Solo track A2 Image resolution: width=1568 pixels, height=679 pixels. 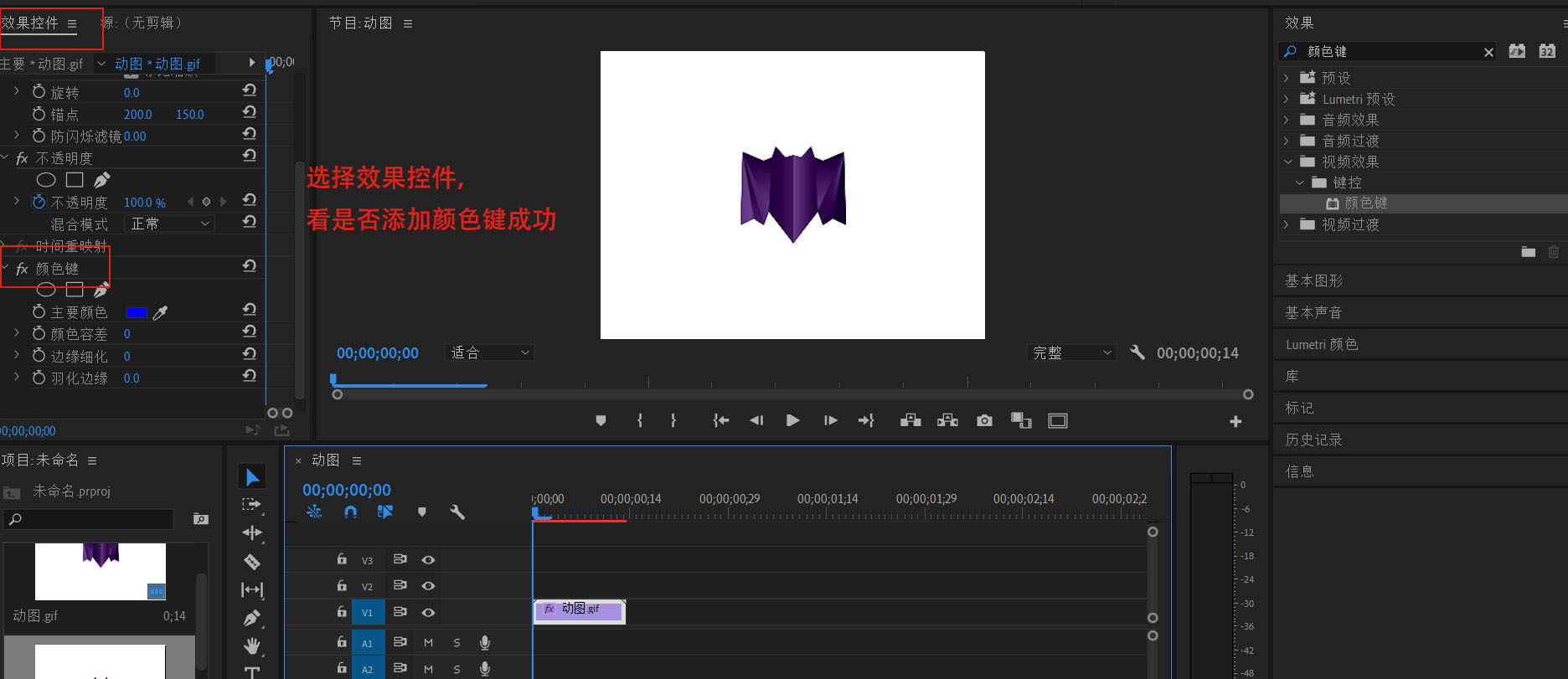pyautogui.click(x=456, y=669)
